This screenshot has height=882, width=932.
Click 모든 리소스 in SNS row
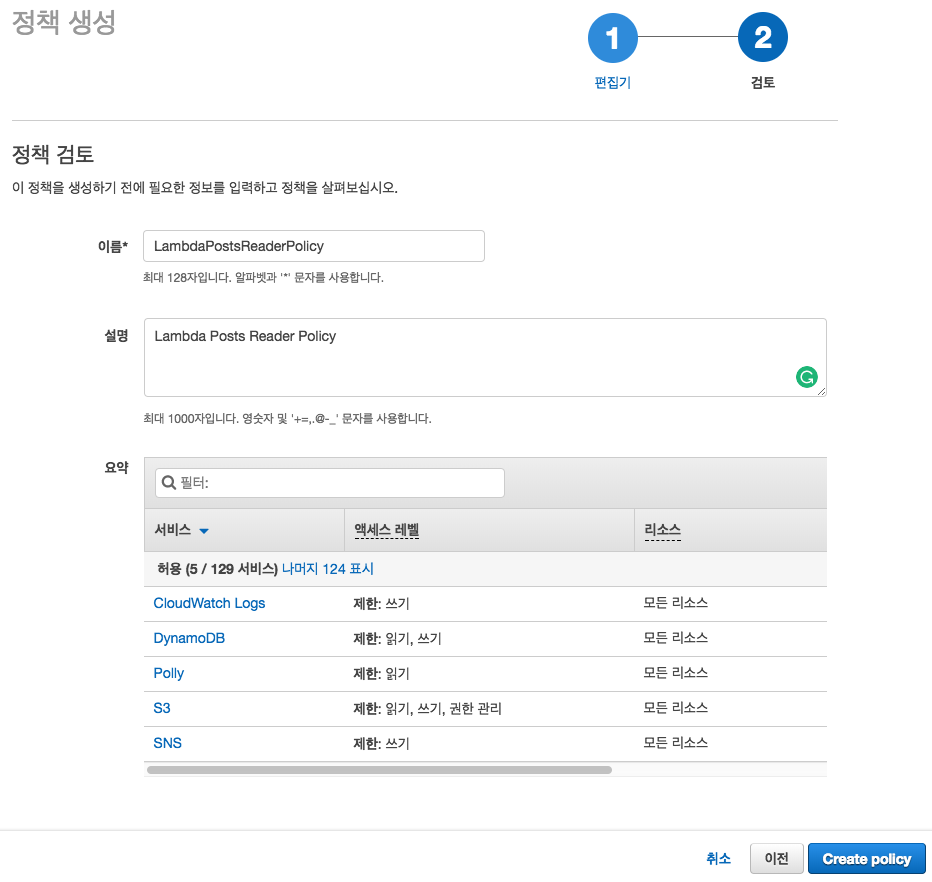tap(675, 742)
